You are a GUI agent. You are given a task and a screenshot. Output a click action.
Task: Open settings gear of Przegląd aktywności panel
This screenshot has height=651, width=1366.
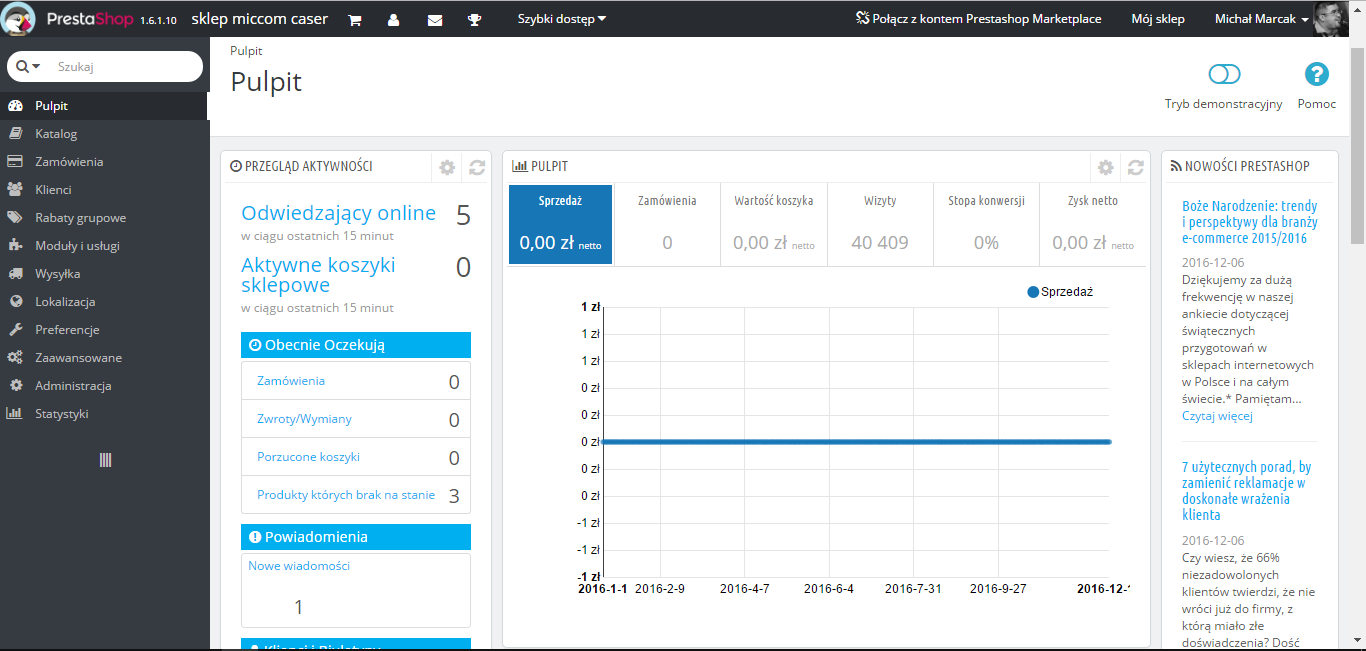(x=447, y=167)
